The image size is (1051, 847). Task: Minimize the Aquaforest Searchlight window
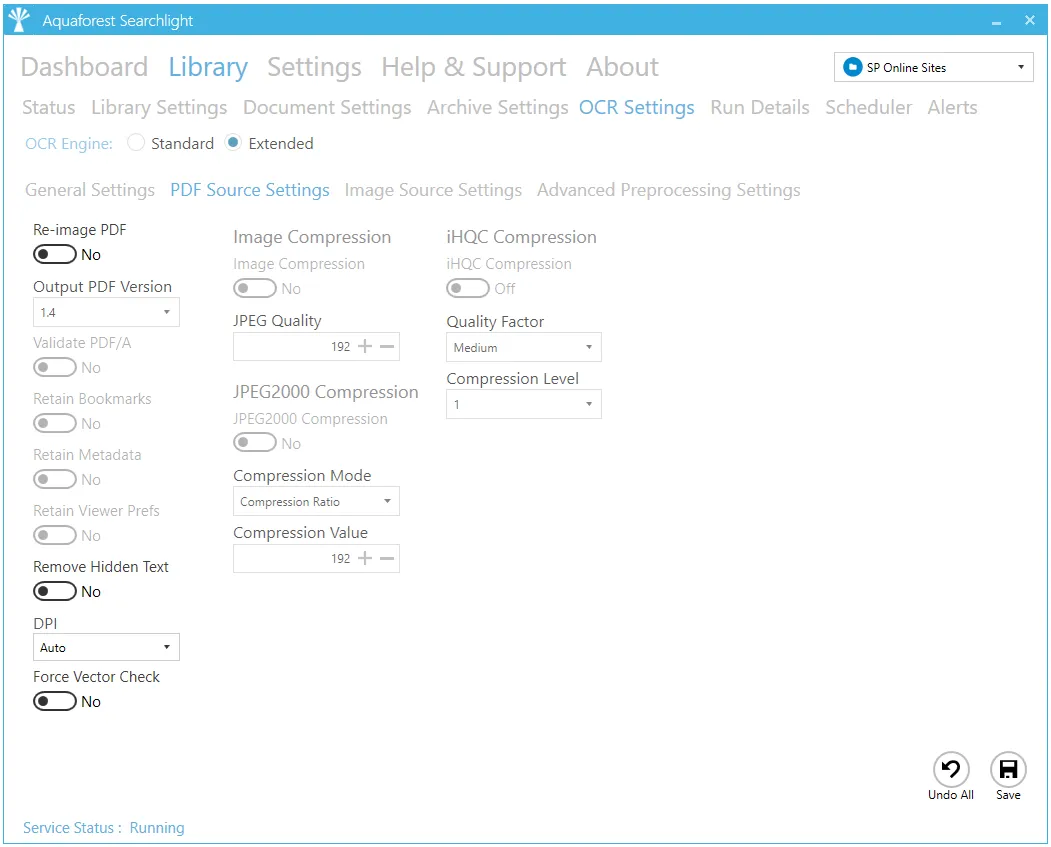tap(996, 21)
